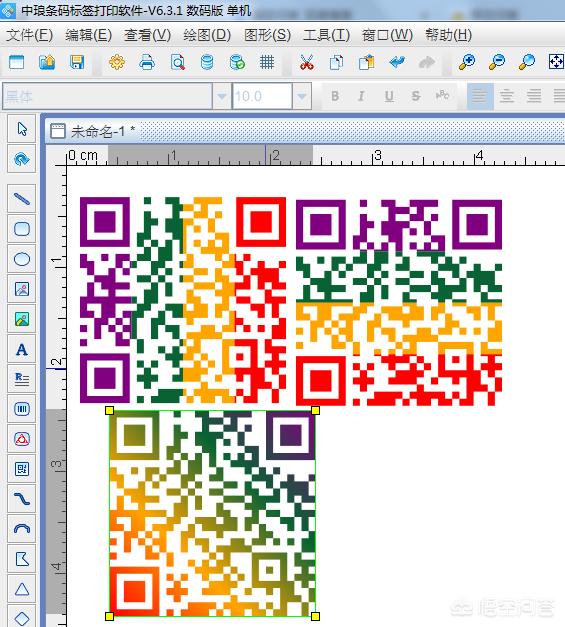Select the text A tool

pos(22,349)
